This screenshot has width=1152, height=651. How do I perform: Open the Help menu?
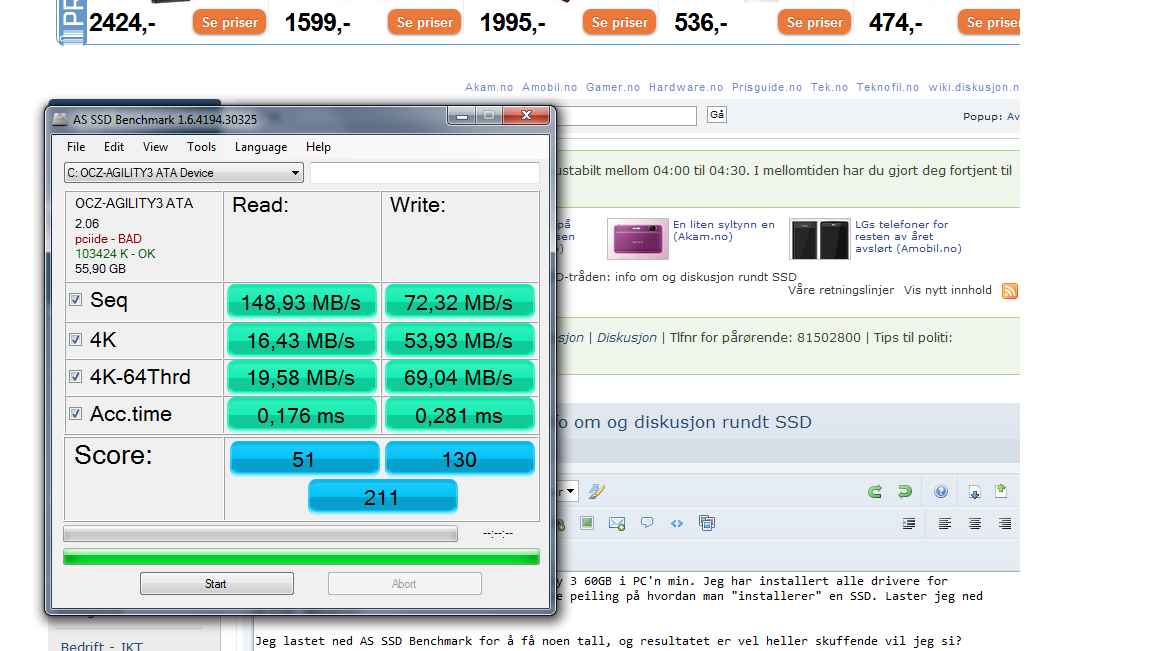pyautogui.click(x=318, y=147)
